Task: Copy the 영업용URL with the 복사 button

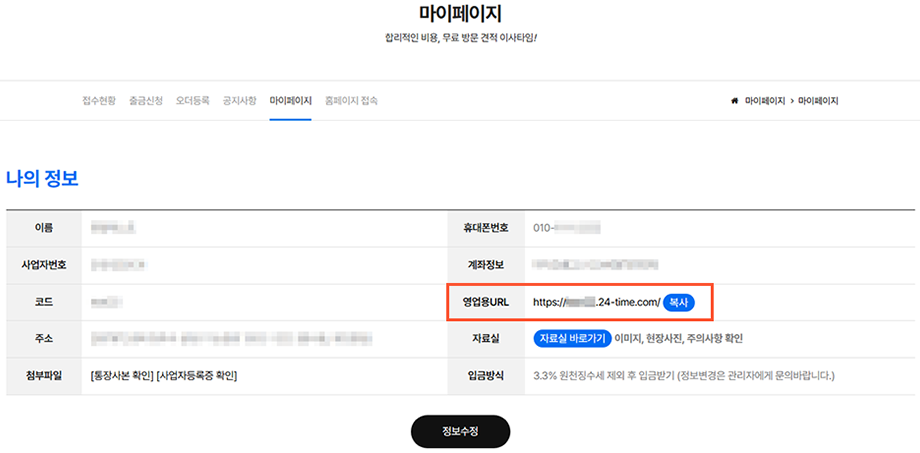Action: tap(680, 302)
